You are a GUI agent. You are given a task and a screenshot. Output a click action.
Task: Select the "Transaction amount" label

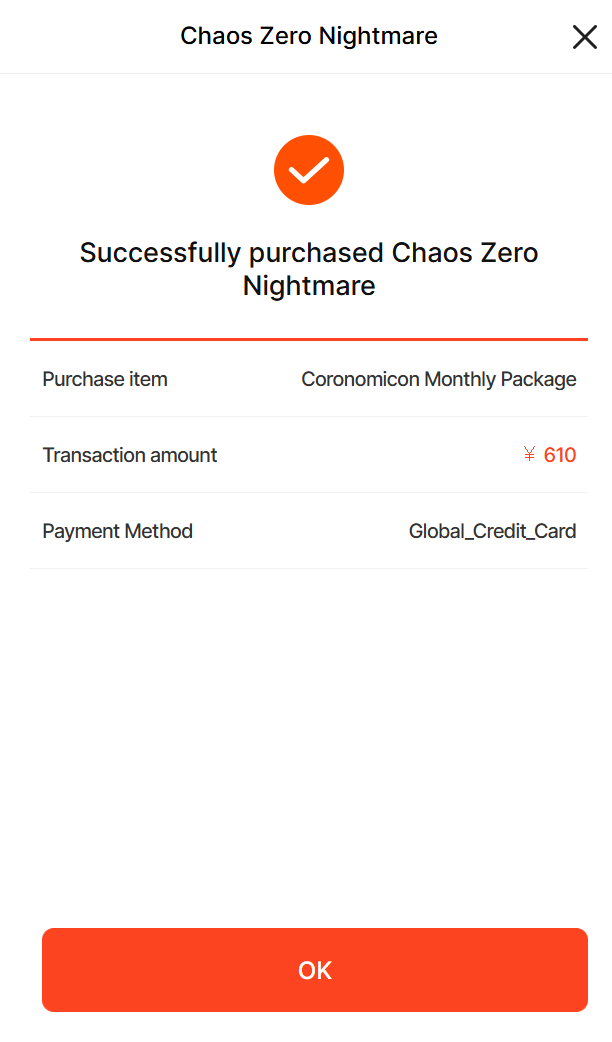(130, 455)
